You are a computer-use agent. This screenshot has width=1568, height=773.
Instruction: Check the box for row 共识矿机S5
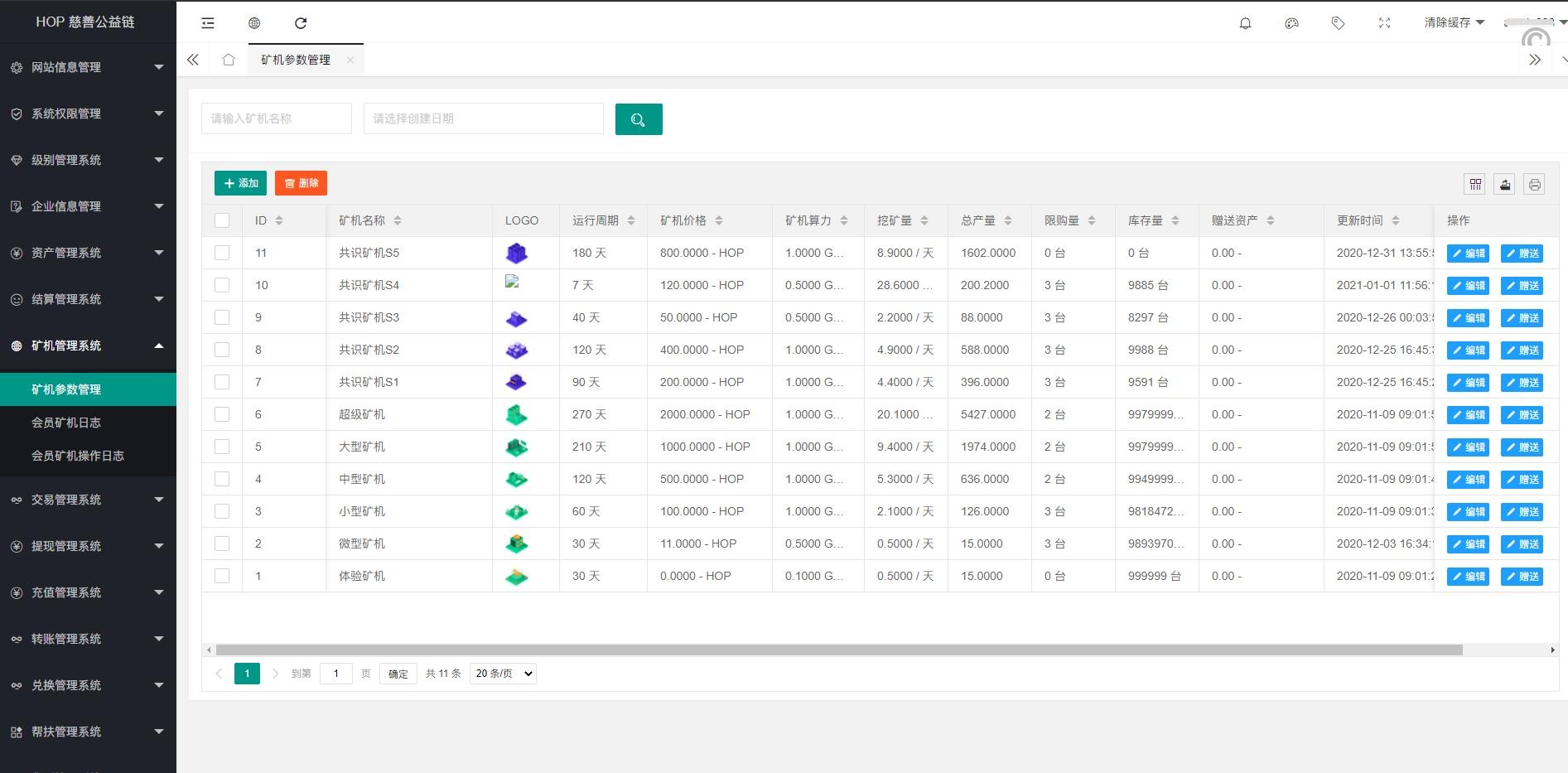coord(222,253)
